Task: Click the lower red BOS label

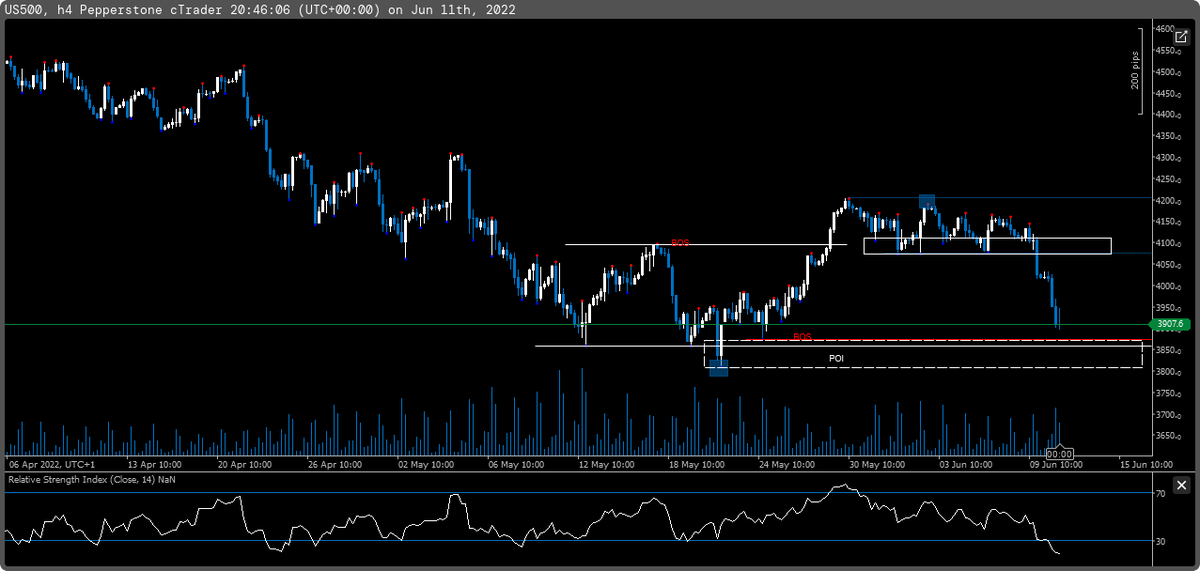Action: pyautogui.click(x=802, y=337)
